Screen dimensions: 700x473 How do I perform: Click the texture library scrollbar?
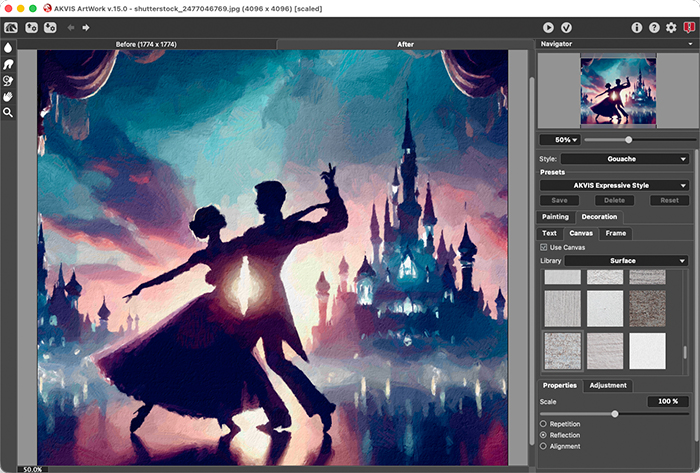coord(685,352)
